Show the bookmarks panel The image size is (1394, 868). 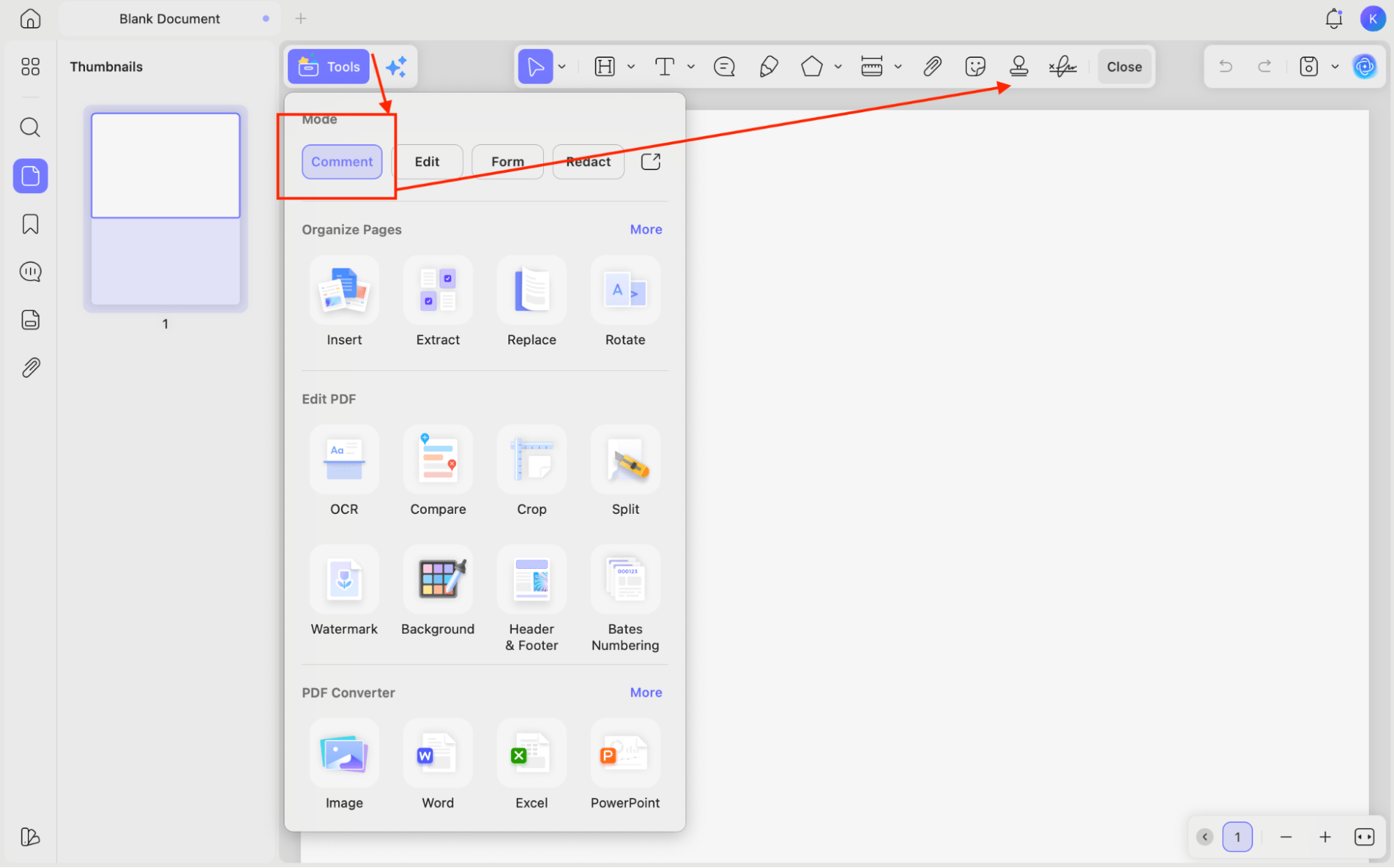[30, 224]
